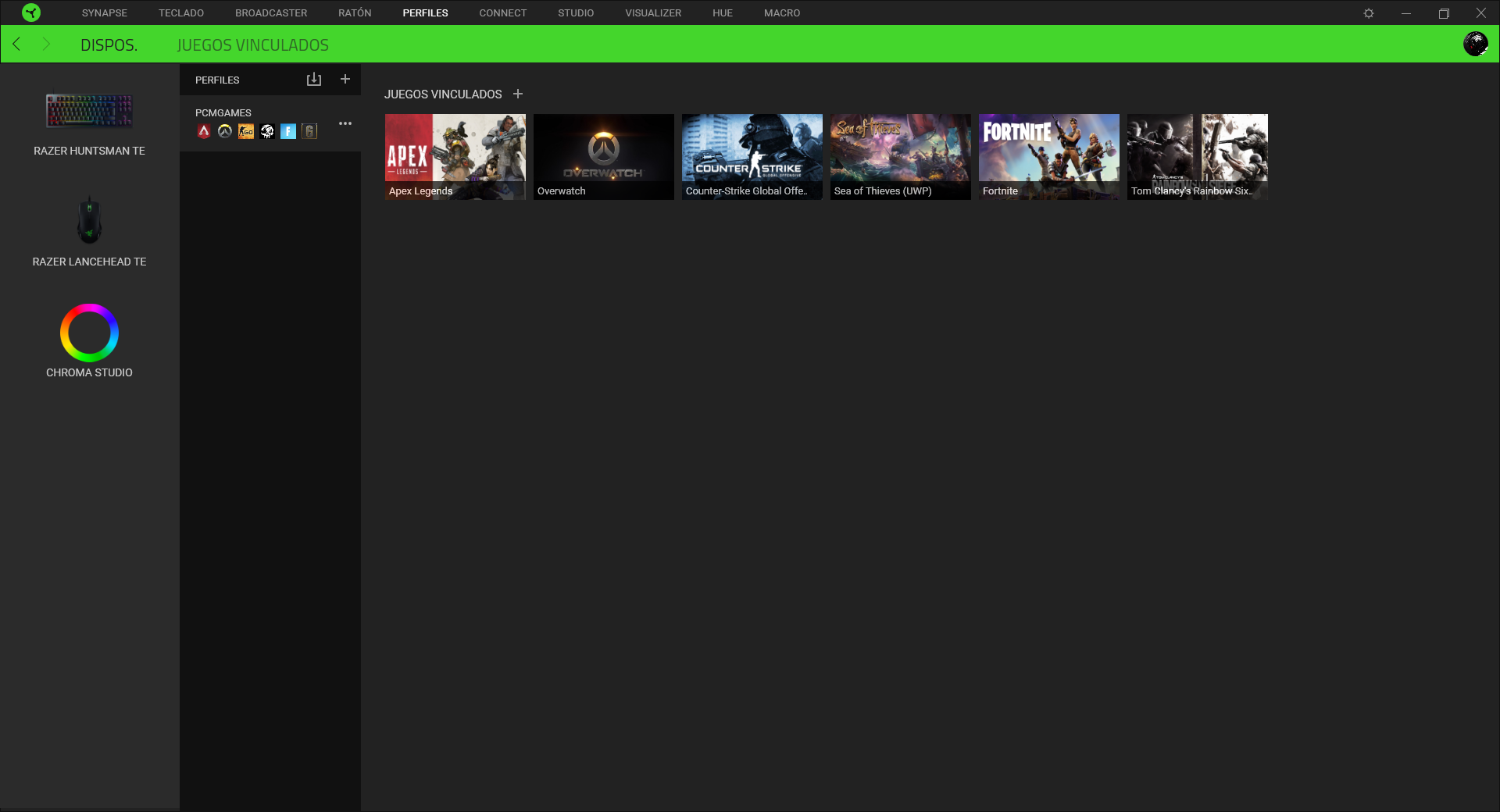Open the Fortnite game thumbnail
This screenshot has width=1500, height=812.
click(x=1049, y=157)
